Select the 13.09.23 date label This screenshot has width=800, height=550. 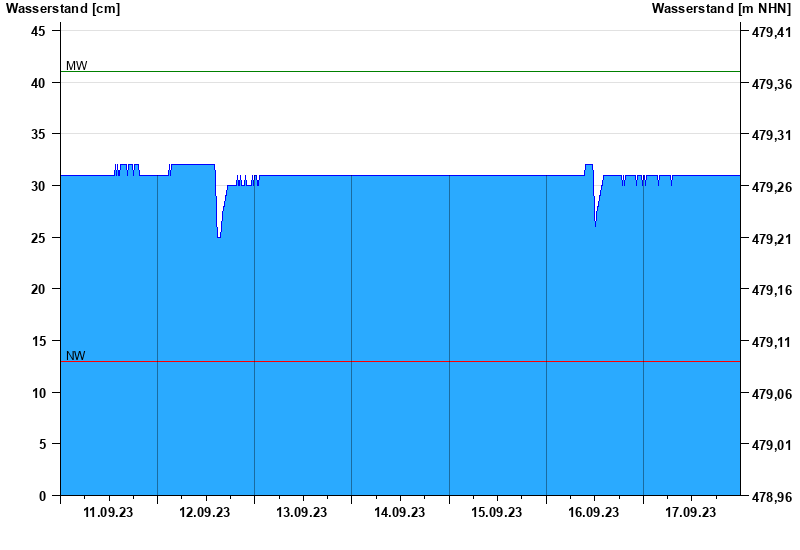tap(302, 512)
